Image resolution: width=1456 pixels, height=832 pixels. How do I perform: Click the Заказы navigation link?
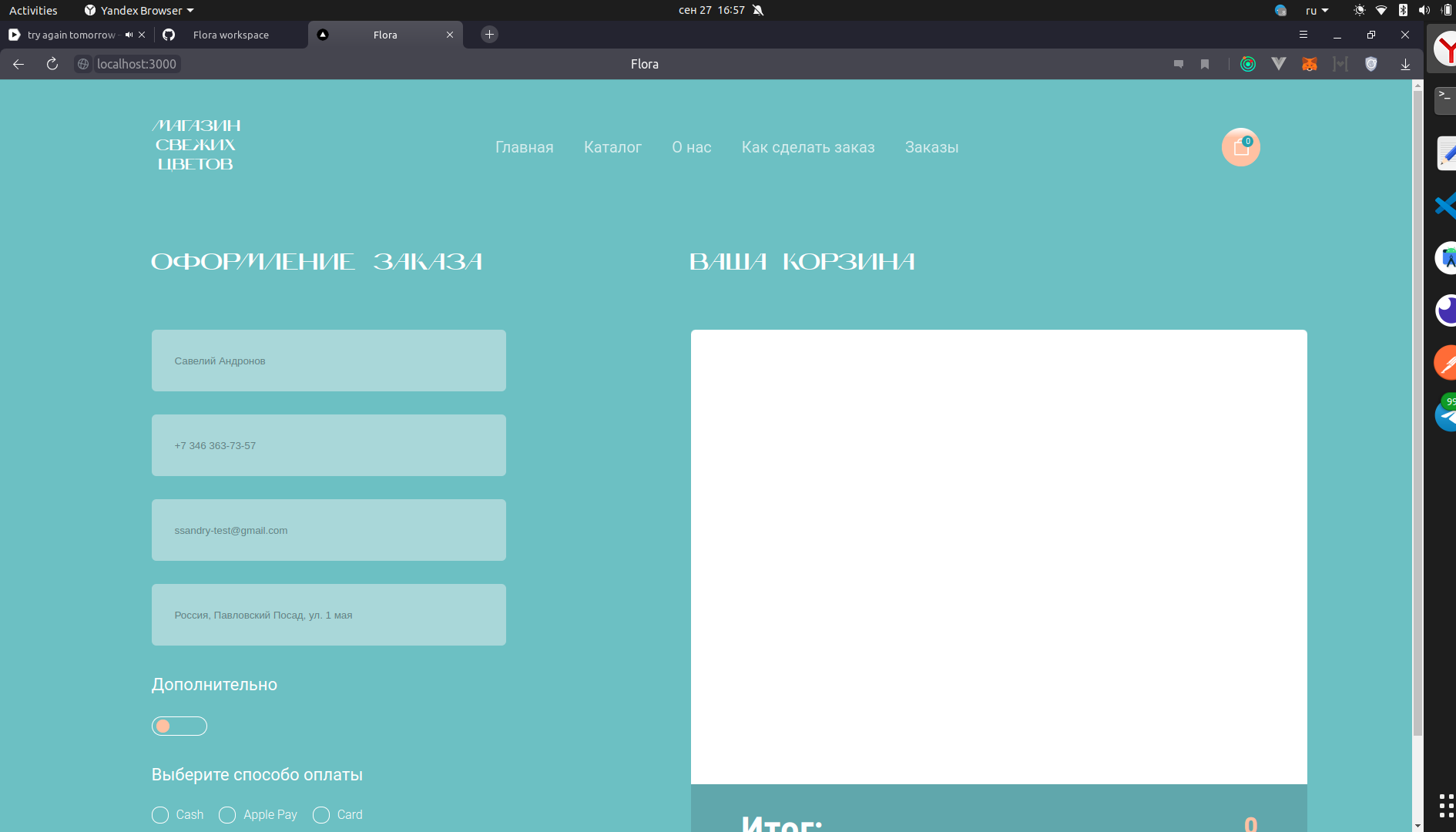click(931, 147)
